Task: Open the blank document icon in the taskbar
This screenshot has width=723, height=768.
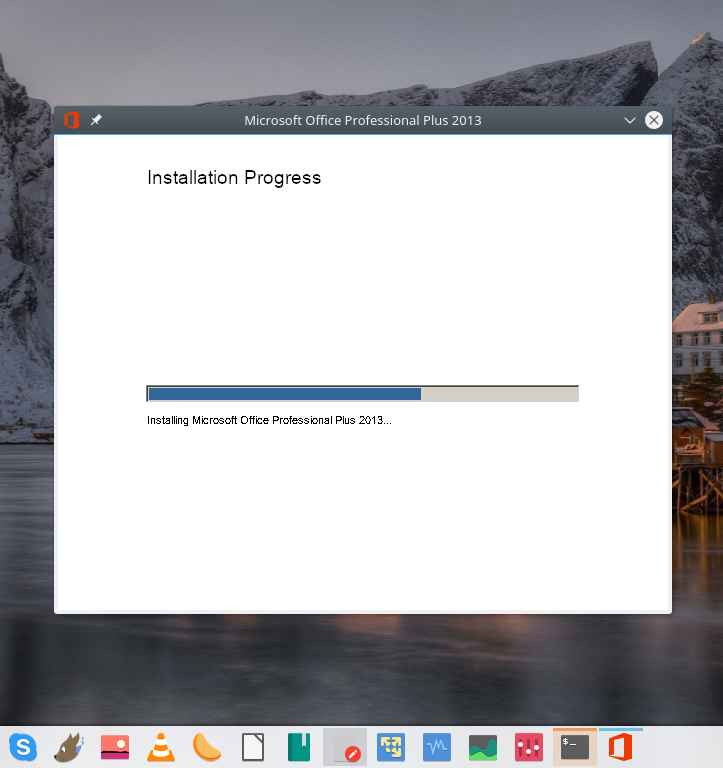Action: point(253,747)
